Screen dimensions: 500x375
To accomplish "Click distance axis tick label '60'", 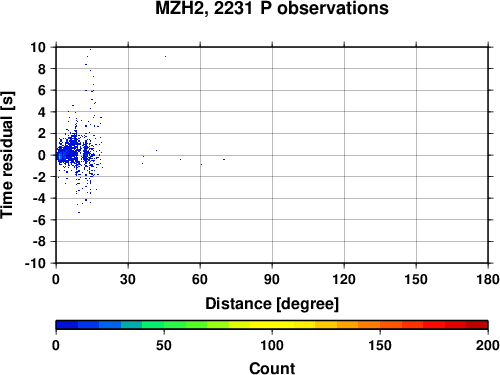I will coord(200,279).
